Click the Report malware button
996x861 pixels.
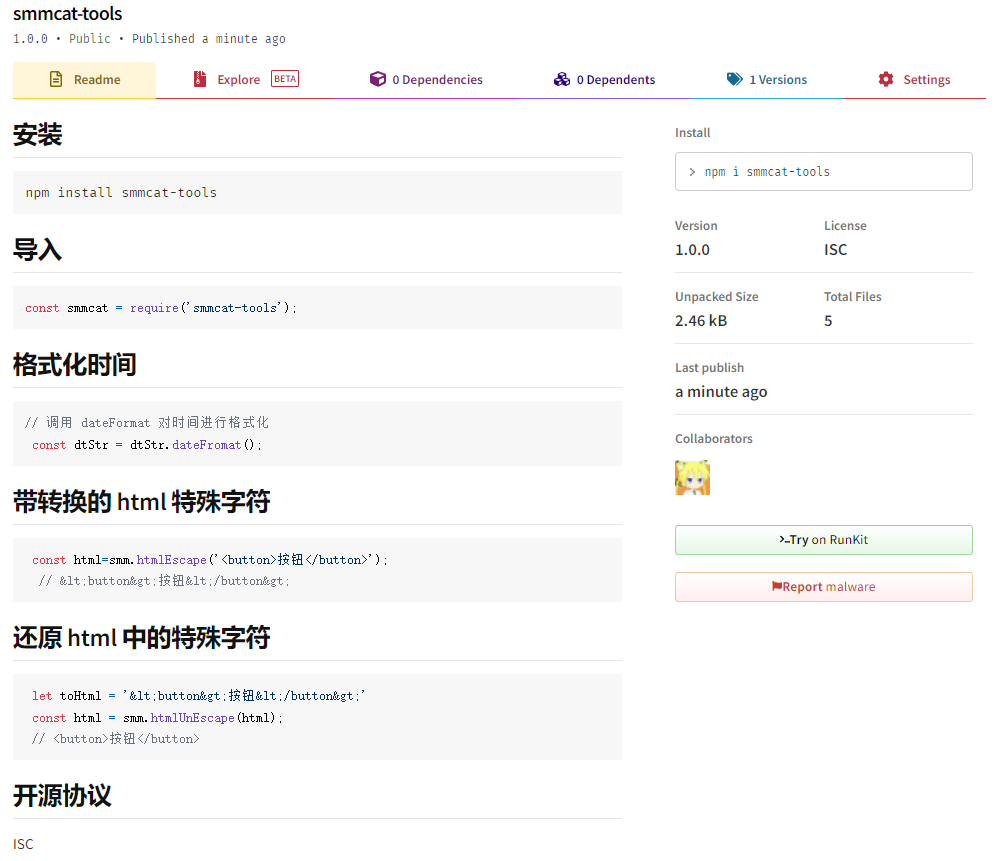click(x=823, y=587)
